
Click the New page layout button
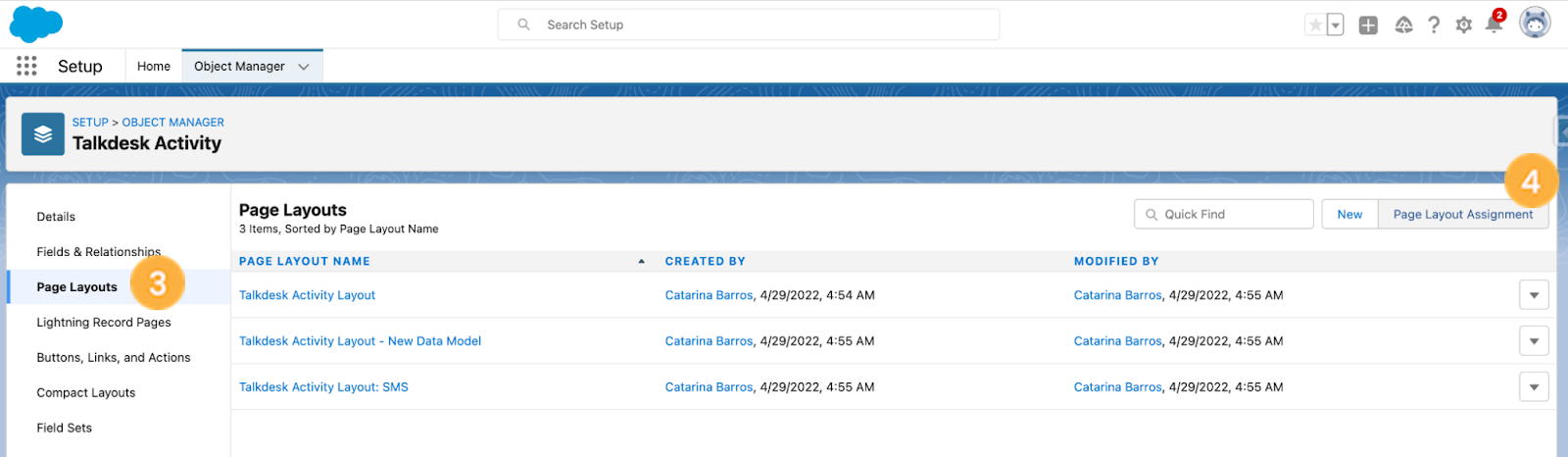click(1349, 214)
